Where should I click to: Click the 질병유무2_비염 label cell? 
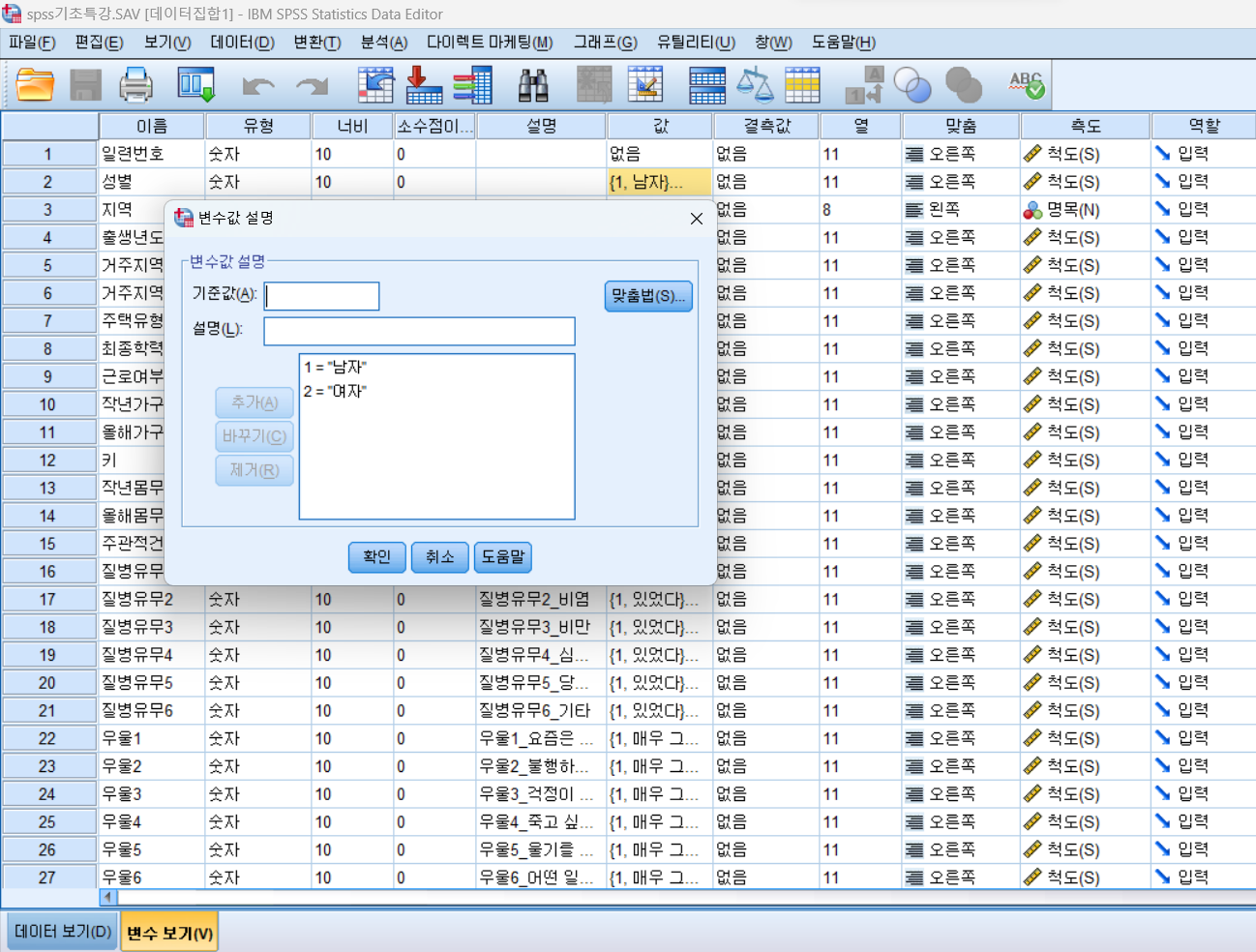pyautogui.click(x=541, y=600)
